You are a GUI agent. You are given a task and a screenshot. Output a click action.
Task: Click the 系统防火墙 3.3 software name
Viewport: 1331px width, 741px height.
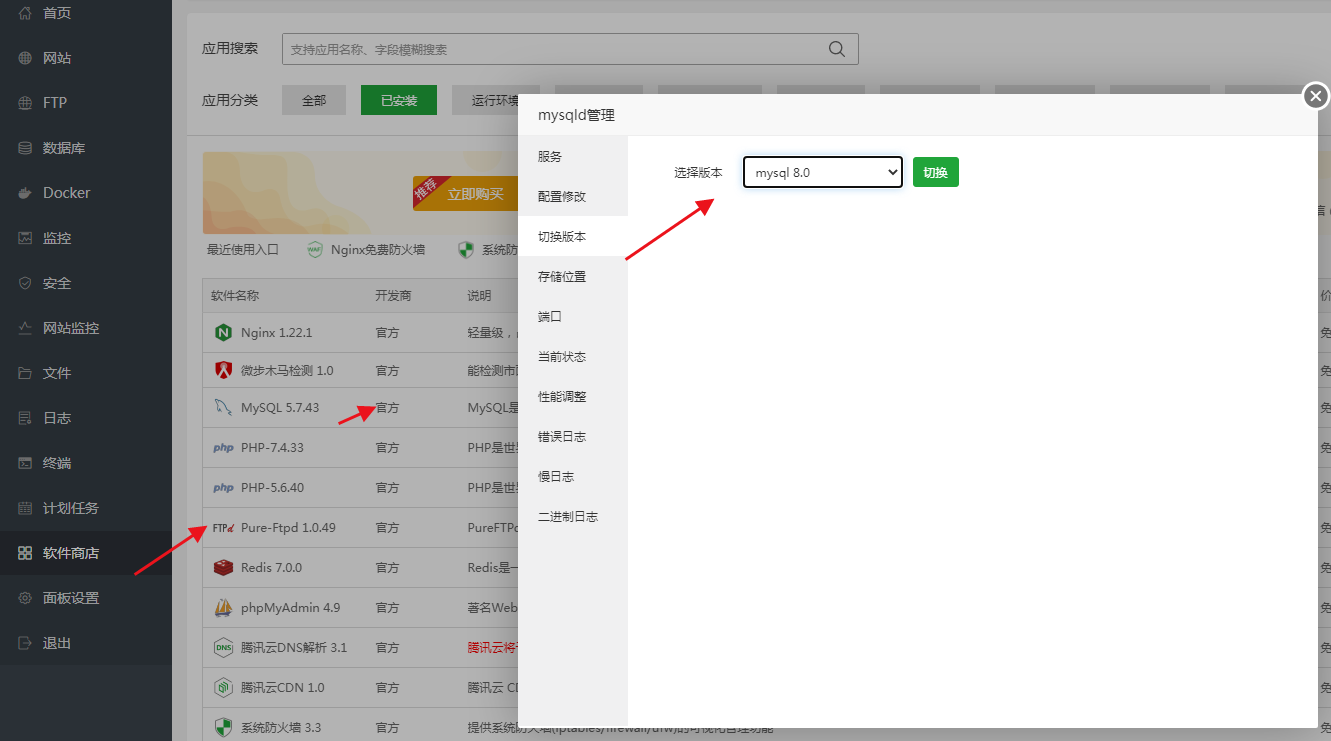[281, 728]
